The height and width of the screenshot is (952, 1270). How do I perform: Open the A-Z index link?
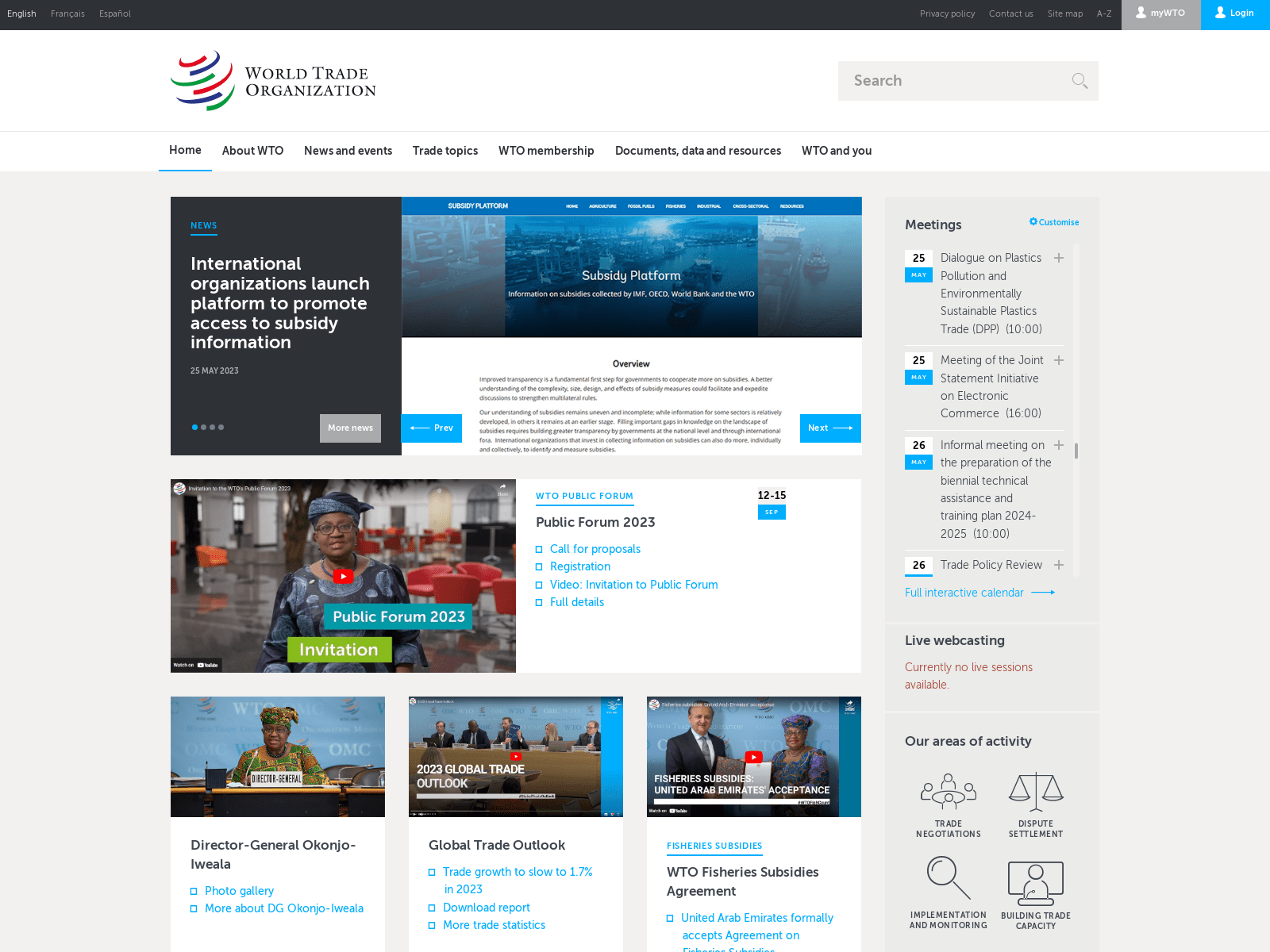click(1104, 13)
